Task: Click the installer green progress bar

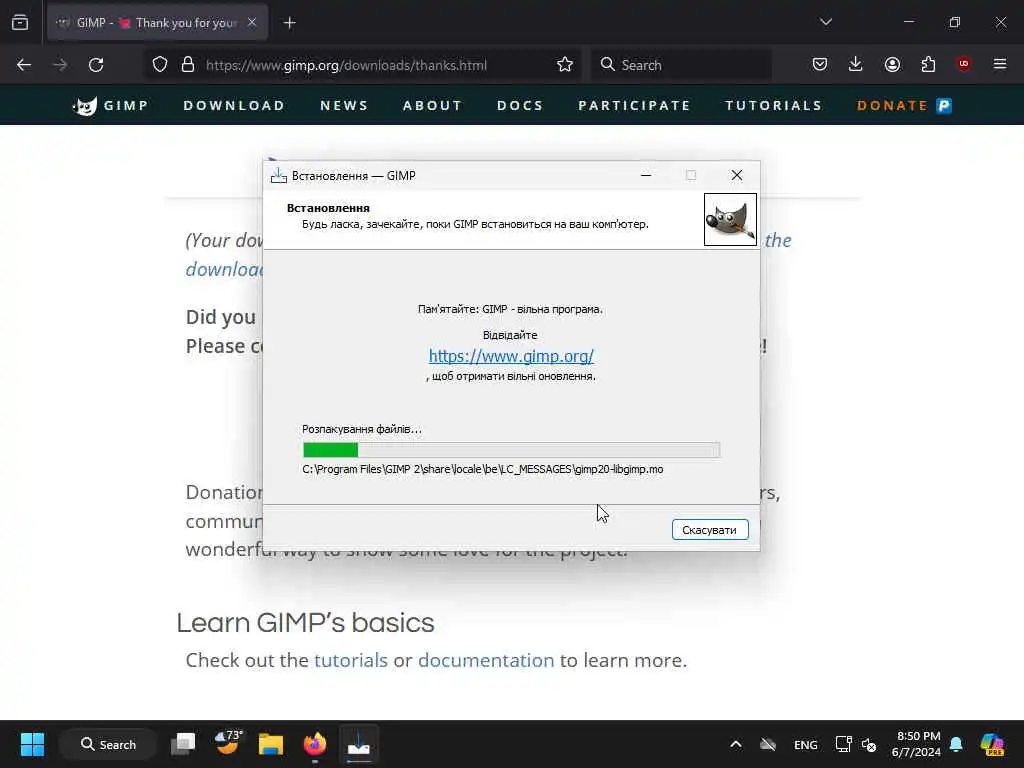Action: click(x=511, y=449)
